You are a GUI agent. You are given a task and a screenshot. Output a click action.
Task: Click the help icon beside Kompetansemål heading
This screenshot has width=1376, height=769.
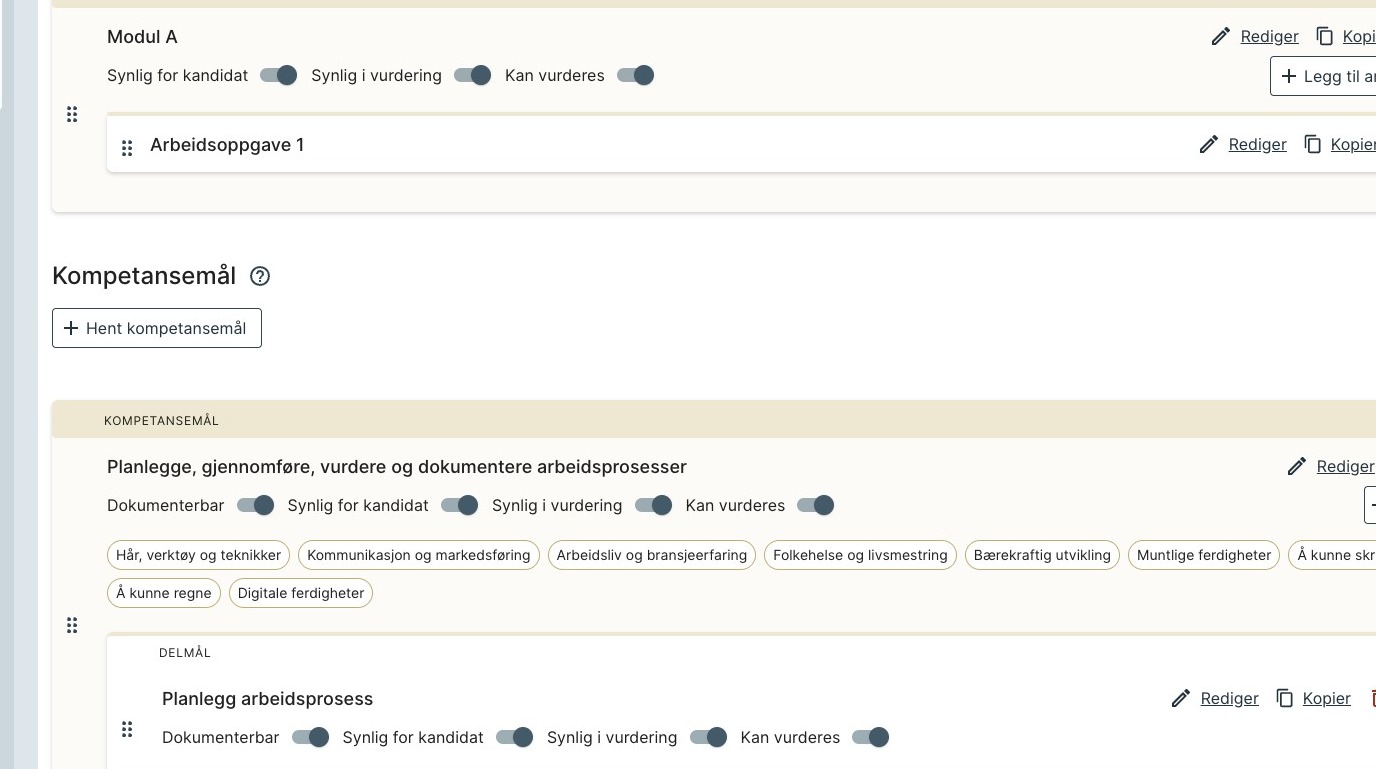pyautogui.click(x=260, y=276)
